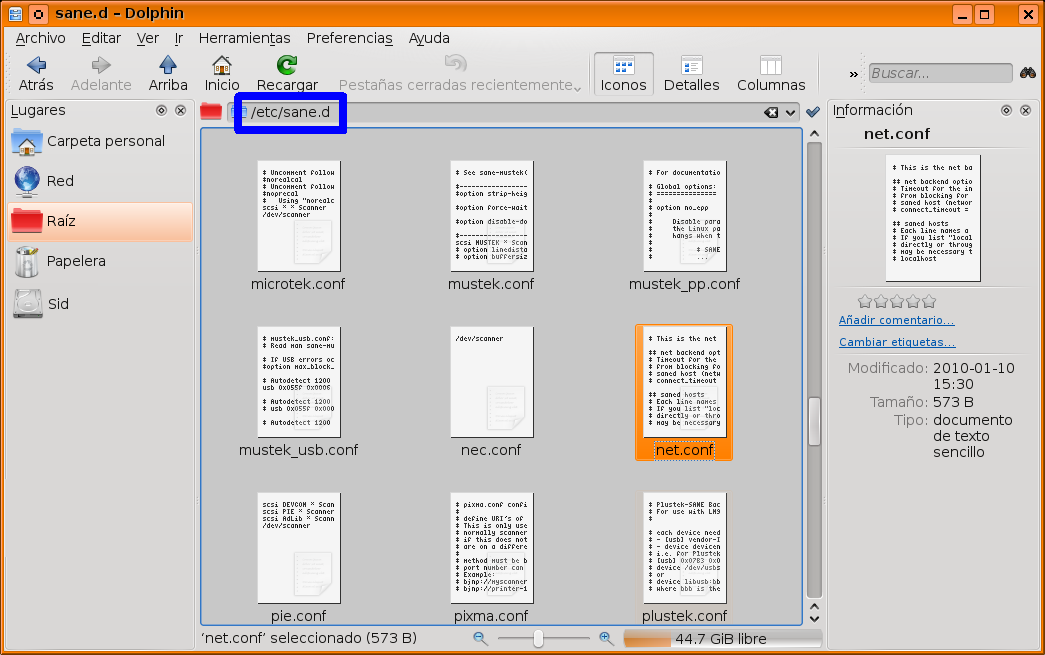Image resolution: width=1045 pixels, height=655 pixels.
Task: Click the Buscar search field
Action: coord(940,73)
